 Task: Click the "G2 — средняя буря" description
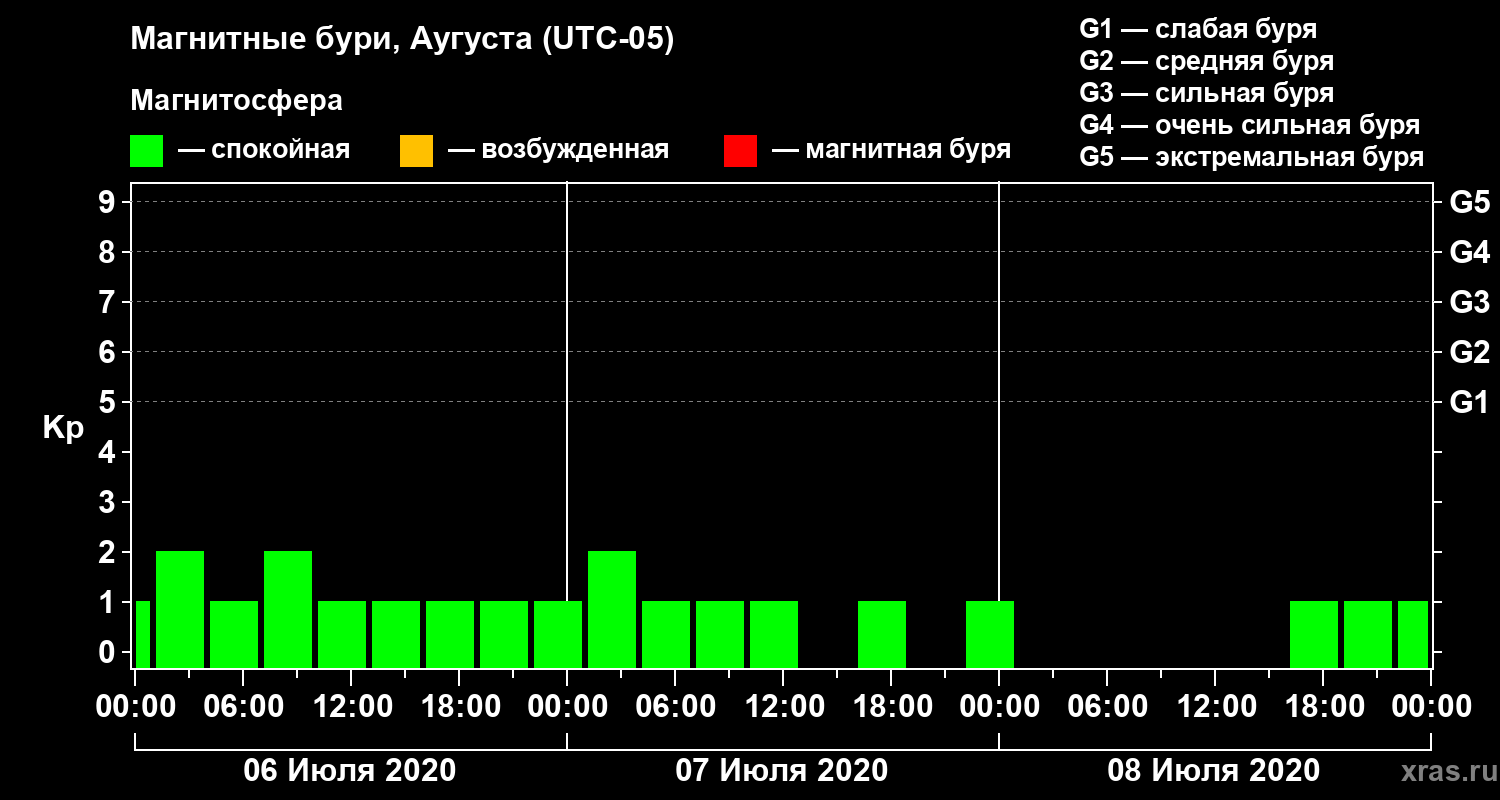pyautogui.click(x=1207, y=61)
